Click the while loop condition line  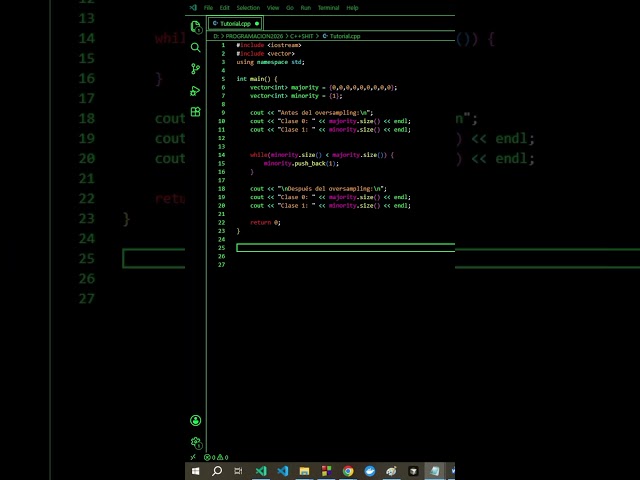point(322,155)
